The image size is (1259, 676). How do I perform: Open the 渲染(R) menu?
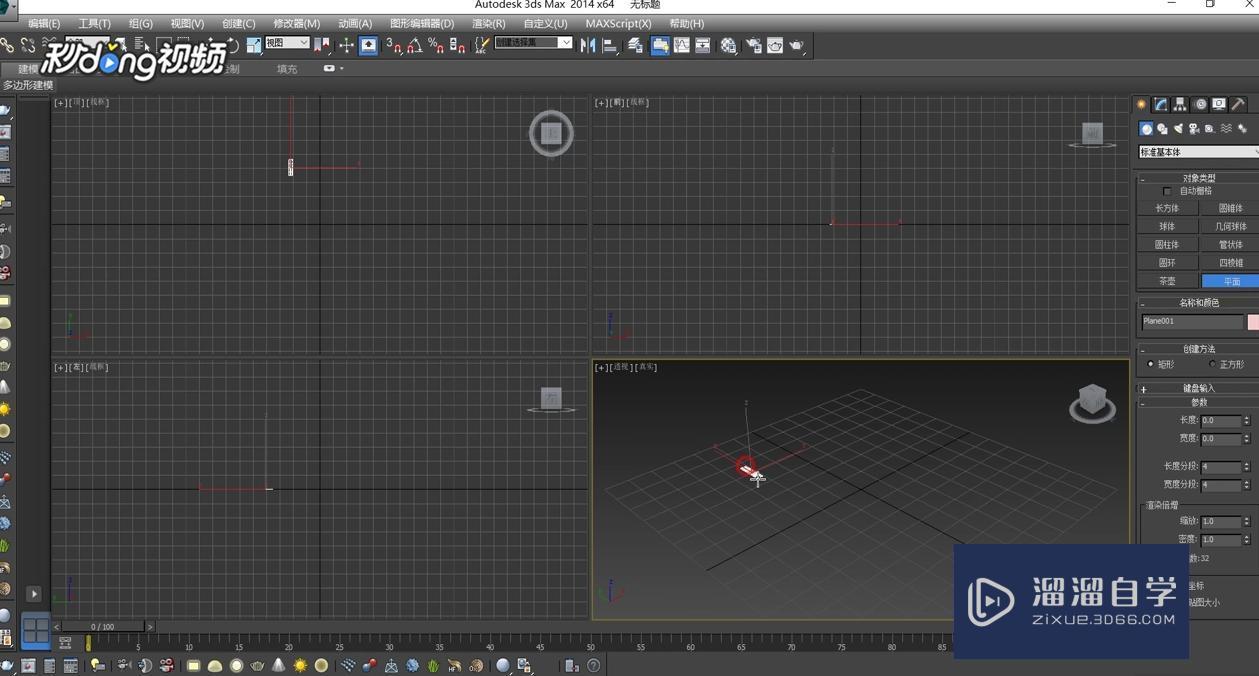pyautogui.click(x=488, y=23)
